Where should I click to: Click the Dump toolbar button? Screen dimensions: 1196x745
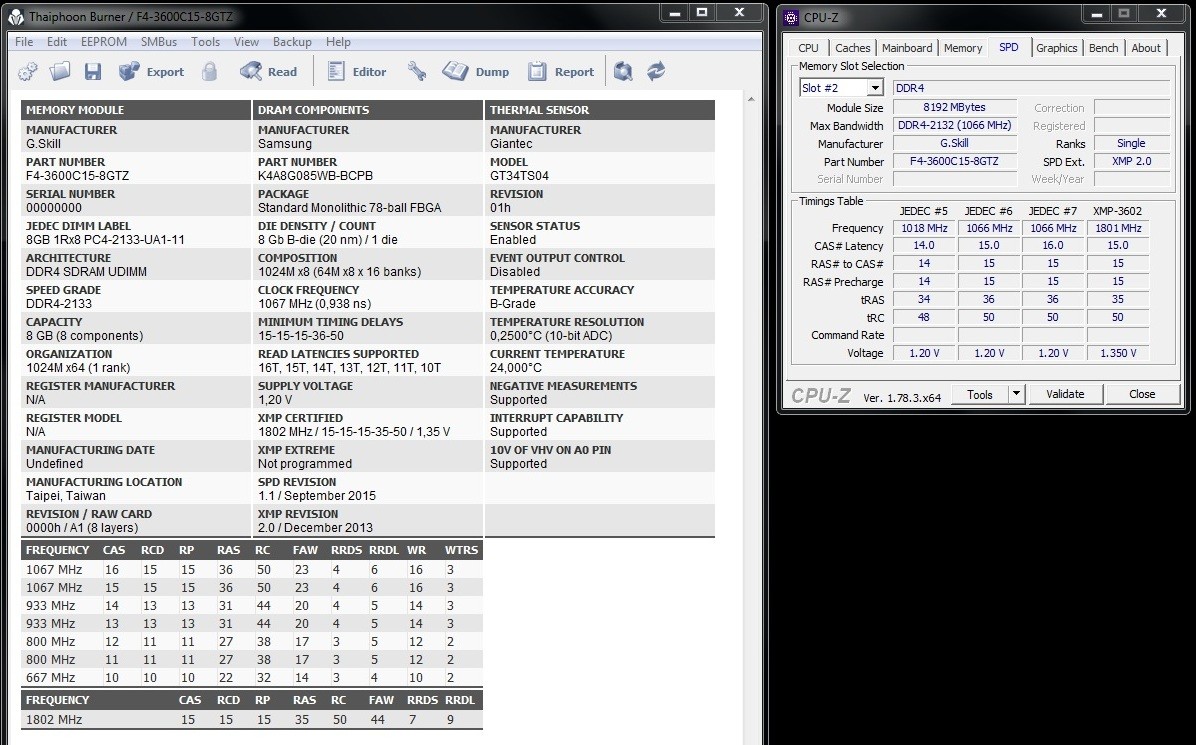[475, 72]
